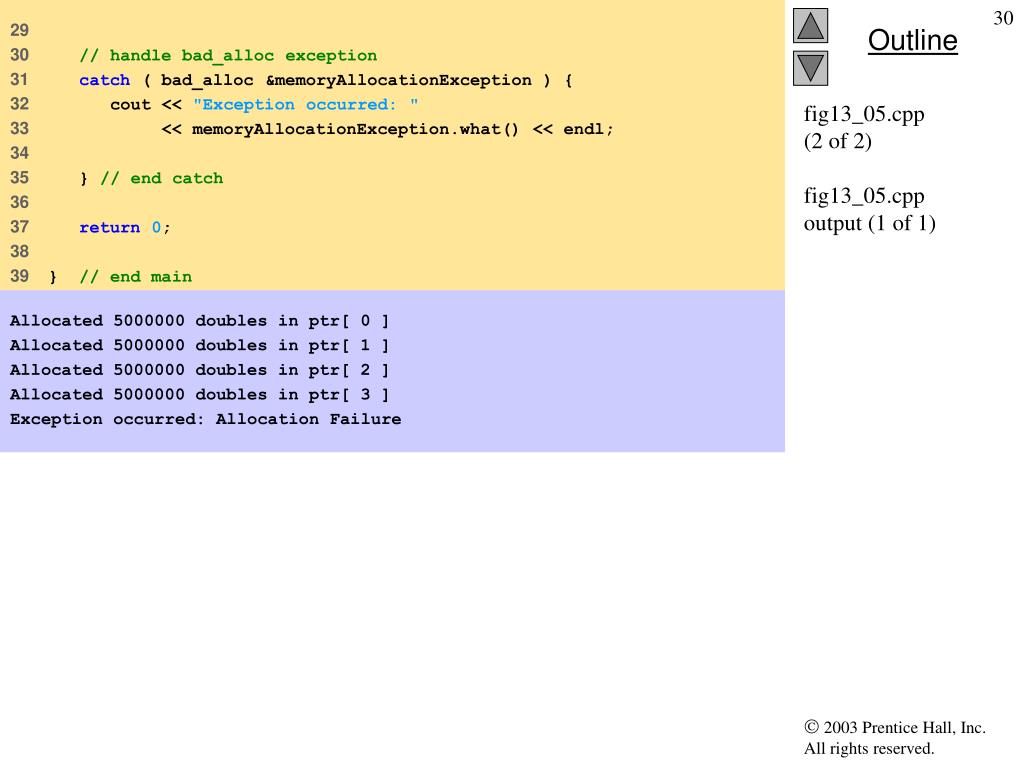
Task: Click memoryAllocationException.what() call on line 33
Action: pos(355,129)
